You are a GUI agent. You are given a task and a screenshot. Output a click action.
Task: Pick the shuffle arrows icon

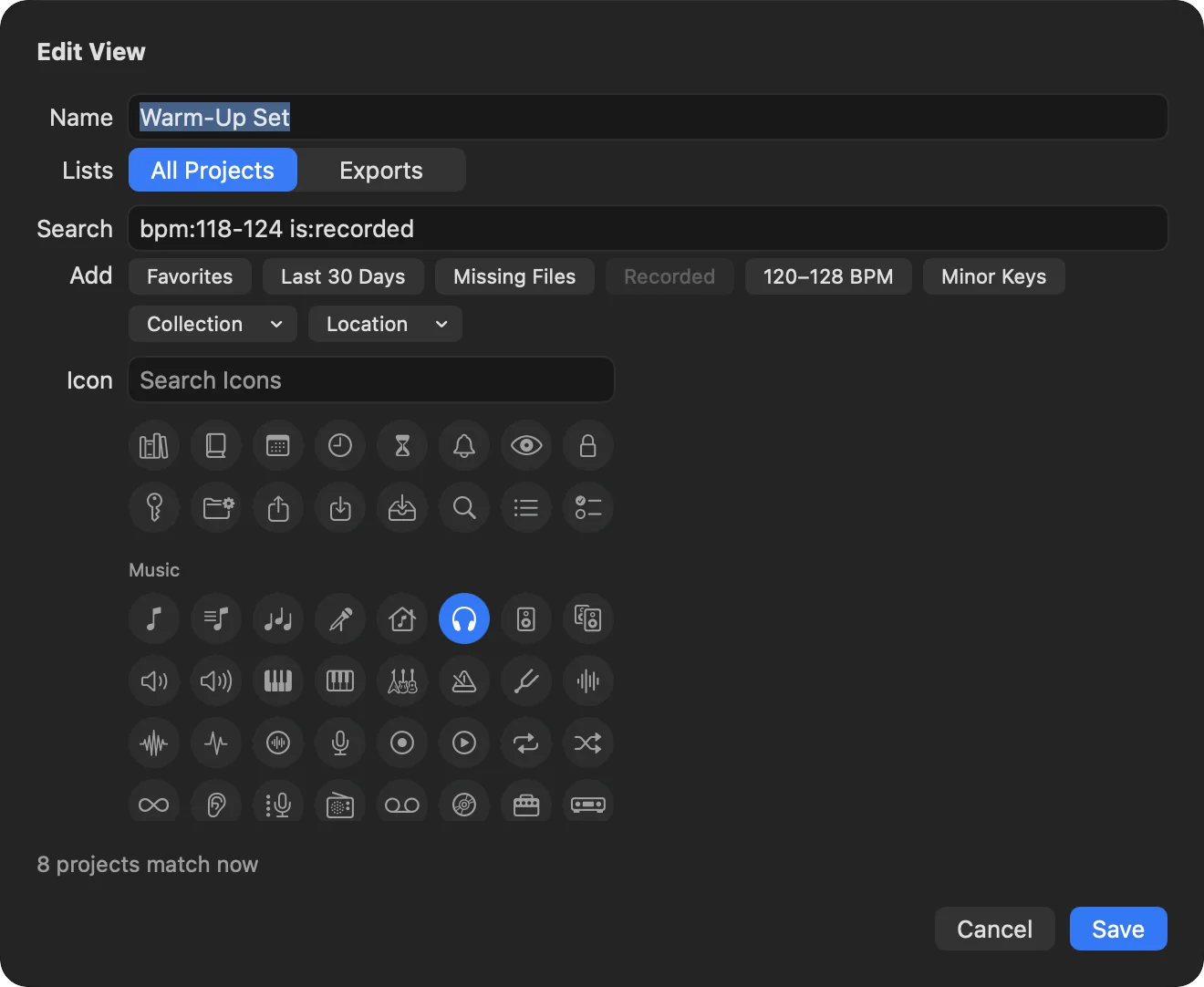(x=588, y=743)
